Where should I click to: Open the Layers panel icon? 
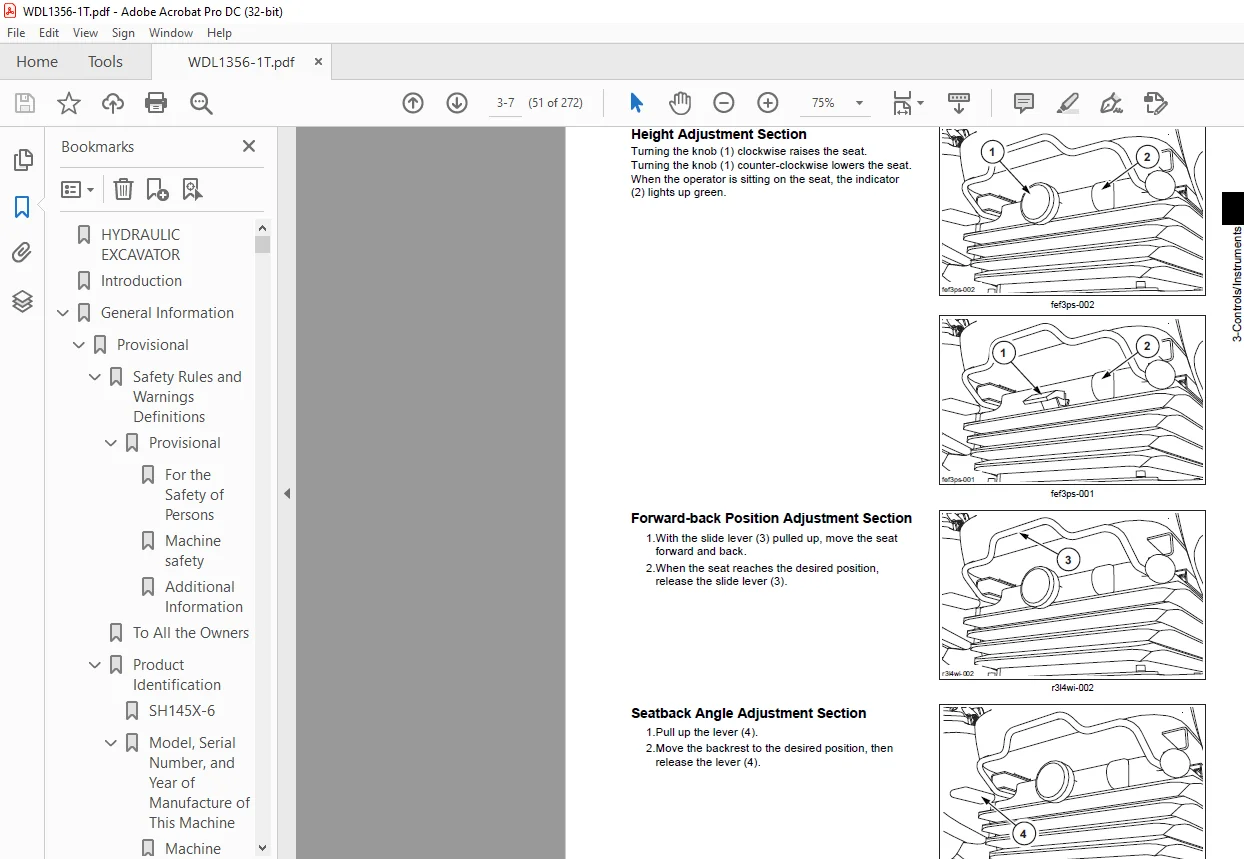(x=22, y=300)
